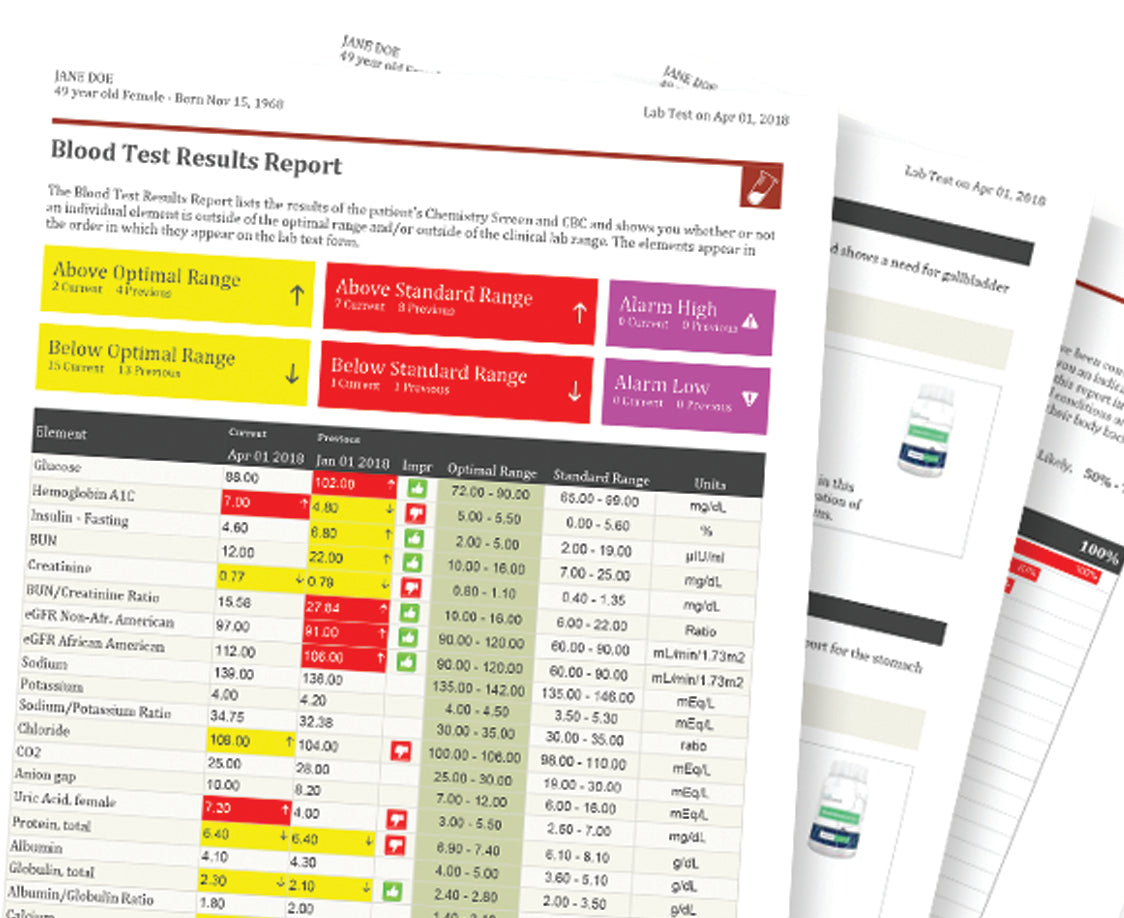Click the Albumin/Globulin Ratio row label

click(80, 895)
